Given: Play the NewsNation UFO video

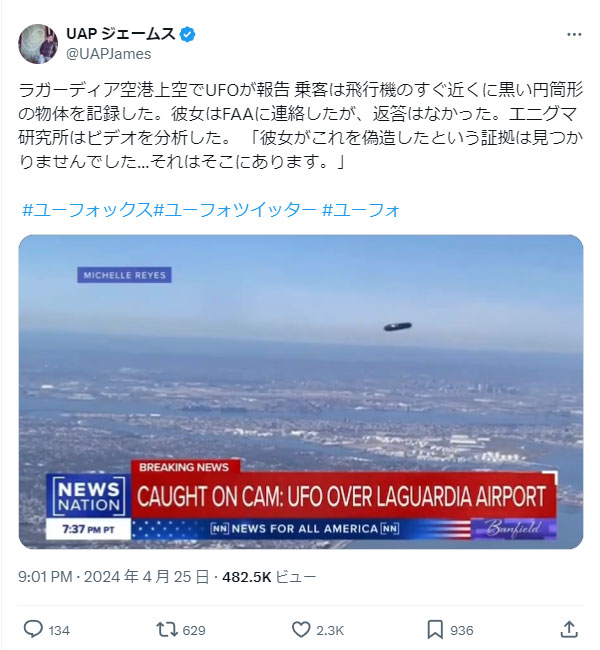Looking at the screenshot, I should (x=301, y=392).
